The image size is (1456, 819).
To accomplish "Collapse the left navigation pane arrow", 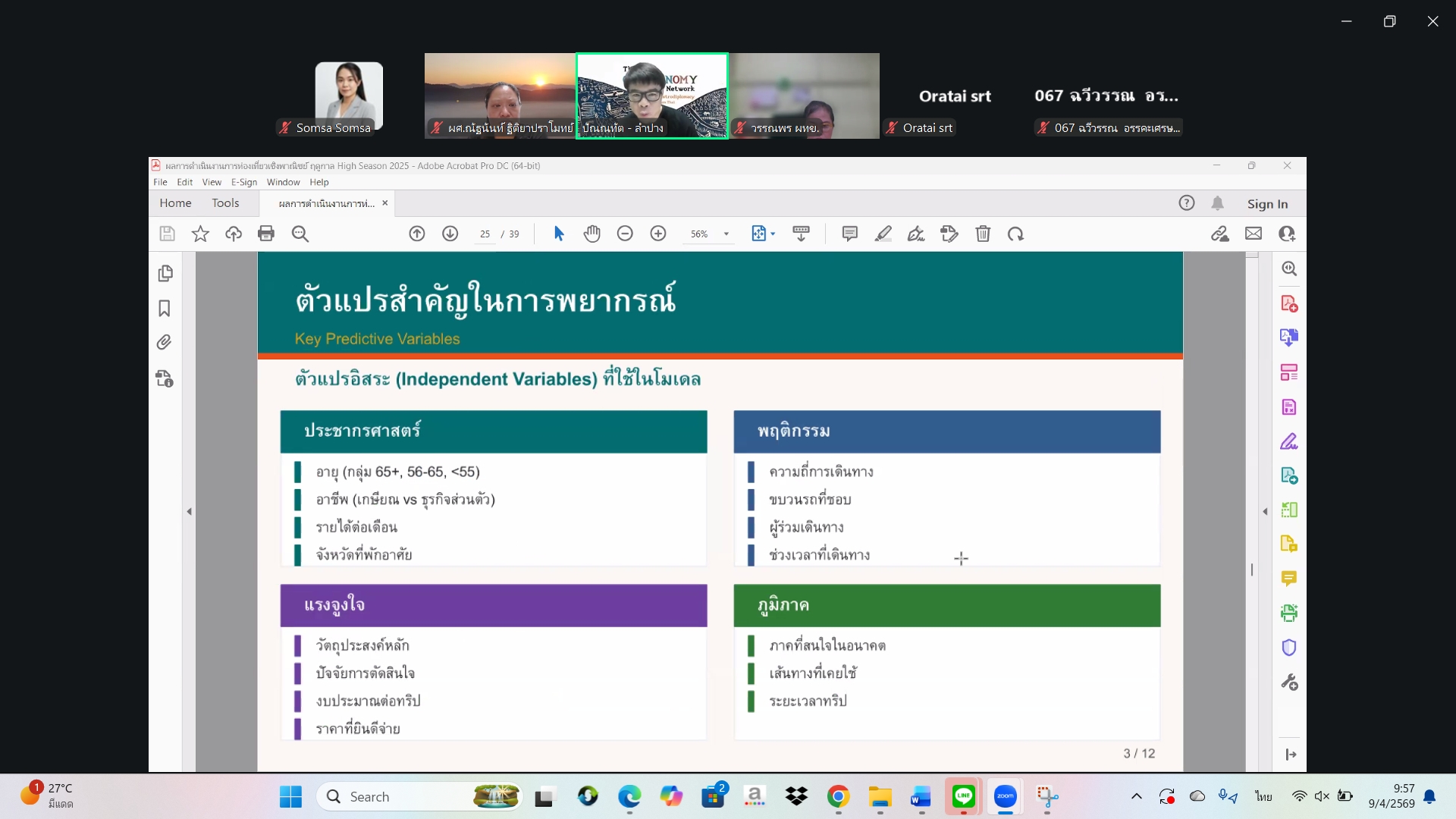I will pyautogui.click(x=189, y=512).
